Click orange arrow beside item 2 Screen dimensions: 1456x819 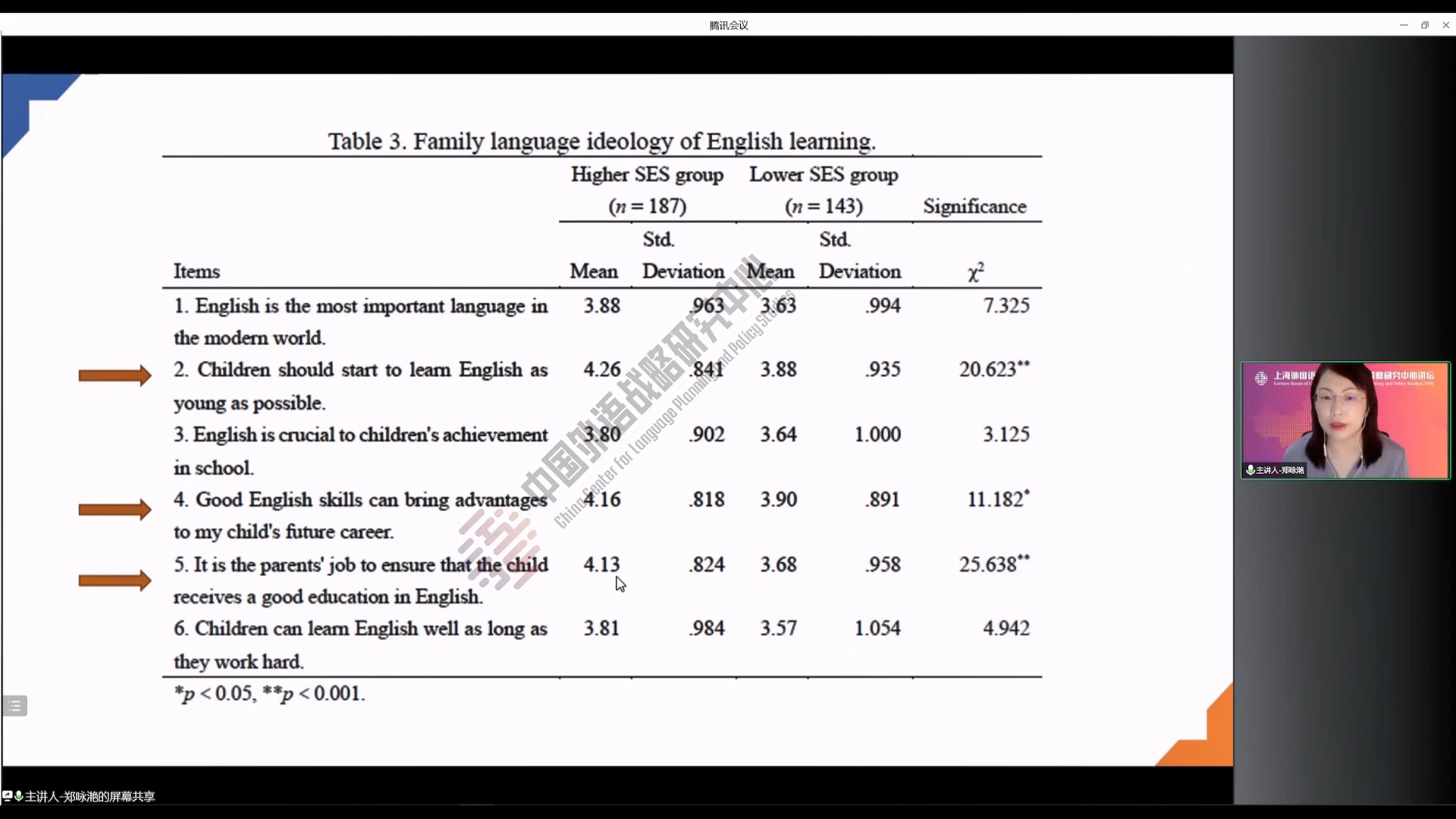point(115,375)
